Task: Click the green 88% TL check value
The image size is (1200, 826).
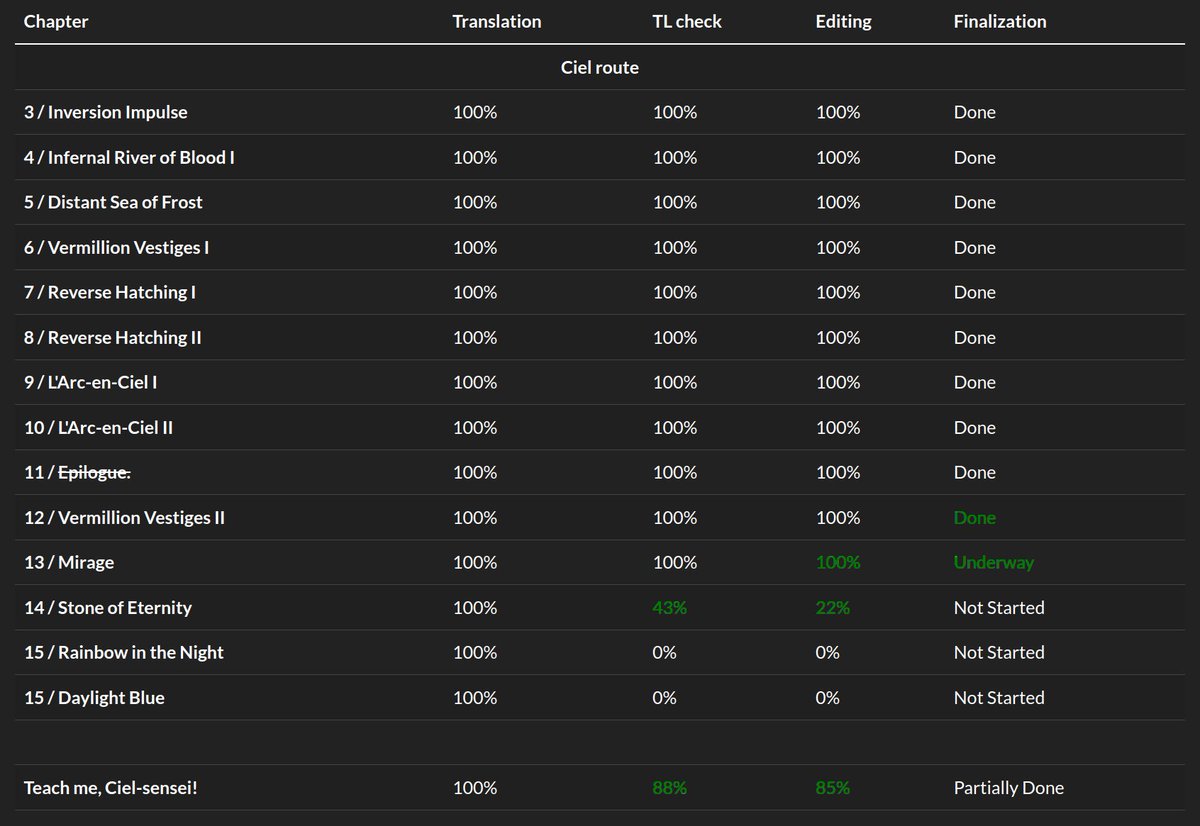Action: point(670,787)
